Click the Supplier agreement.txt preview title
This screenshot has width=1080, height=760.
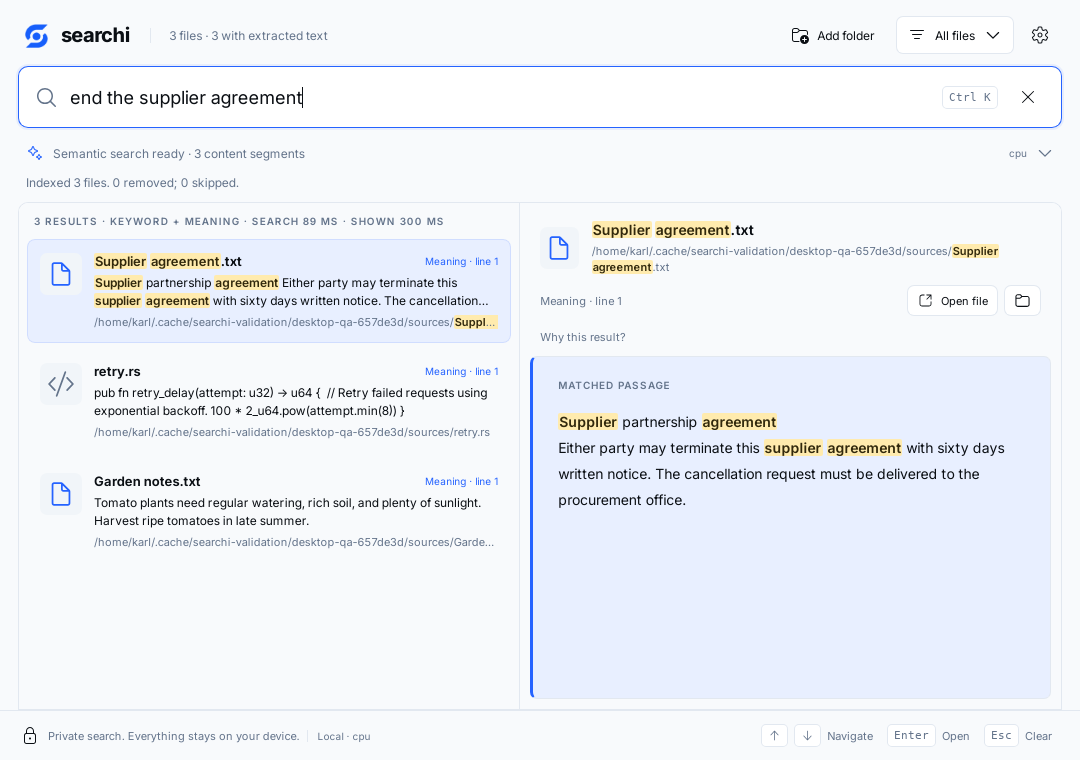pyautogui.click(x=672, y=230)
